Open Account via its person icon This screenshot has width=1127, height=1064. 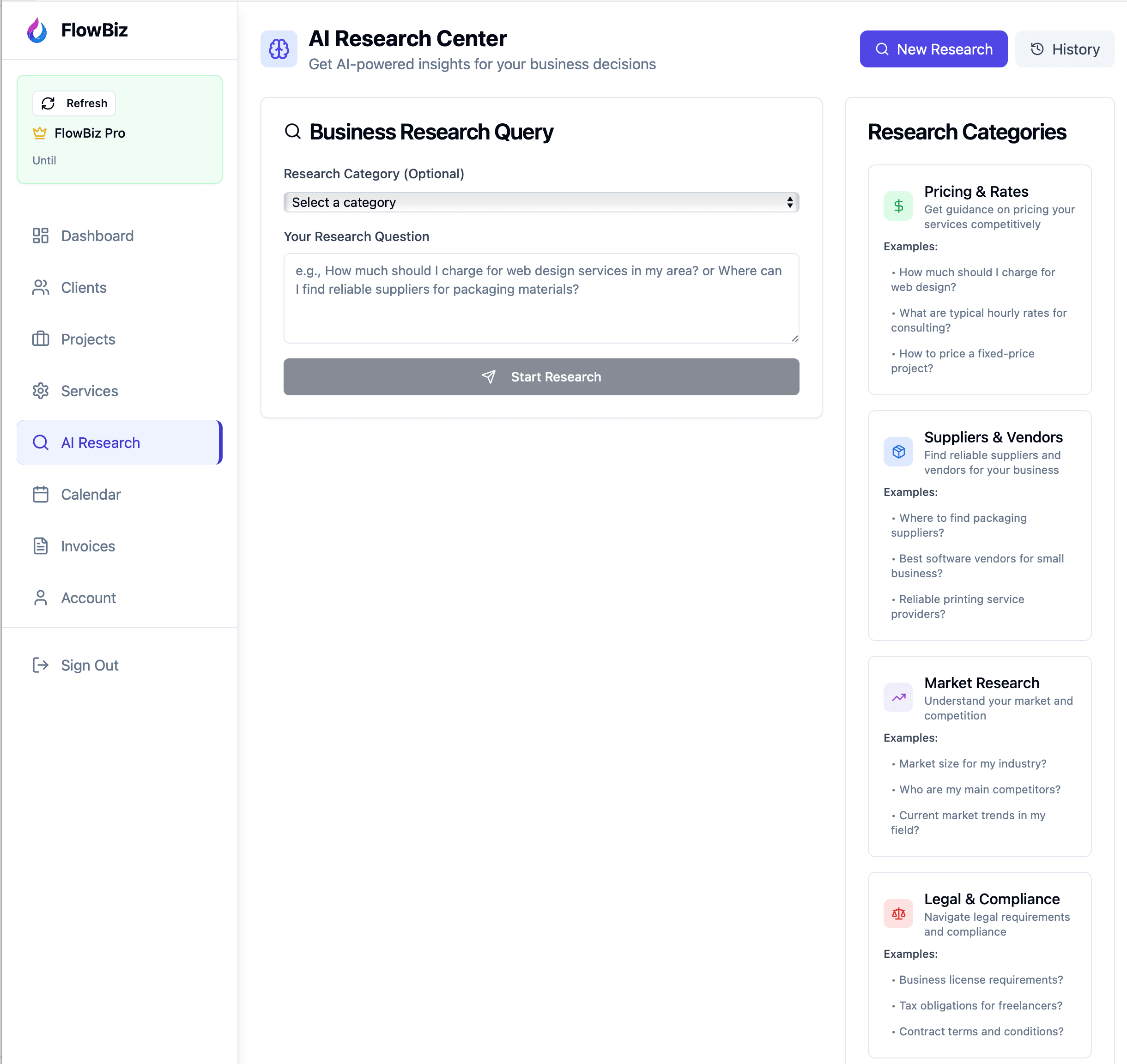tap(40, 597)
